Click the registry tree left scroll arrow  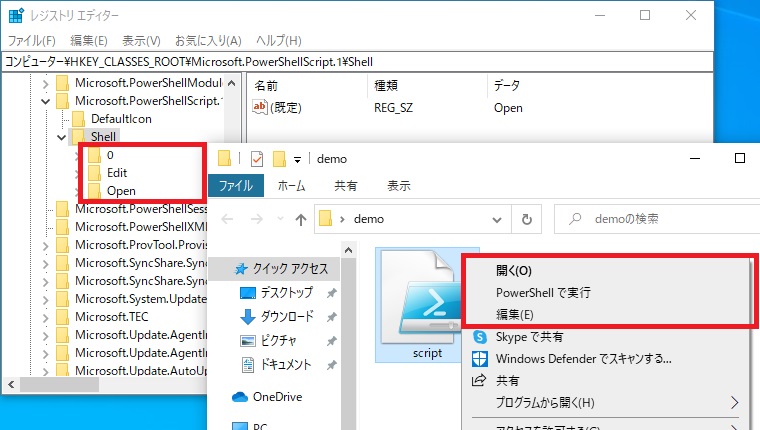(11, 385)
